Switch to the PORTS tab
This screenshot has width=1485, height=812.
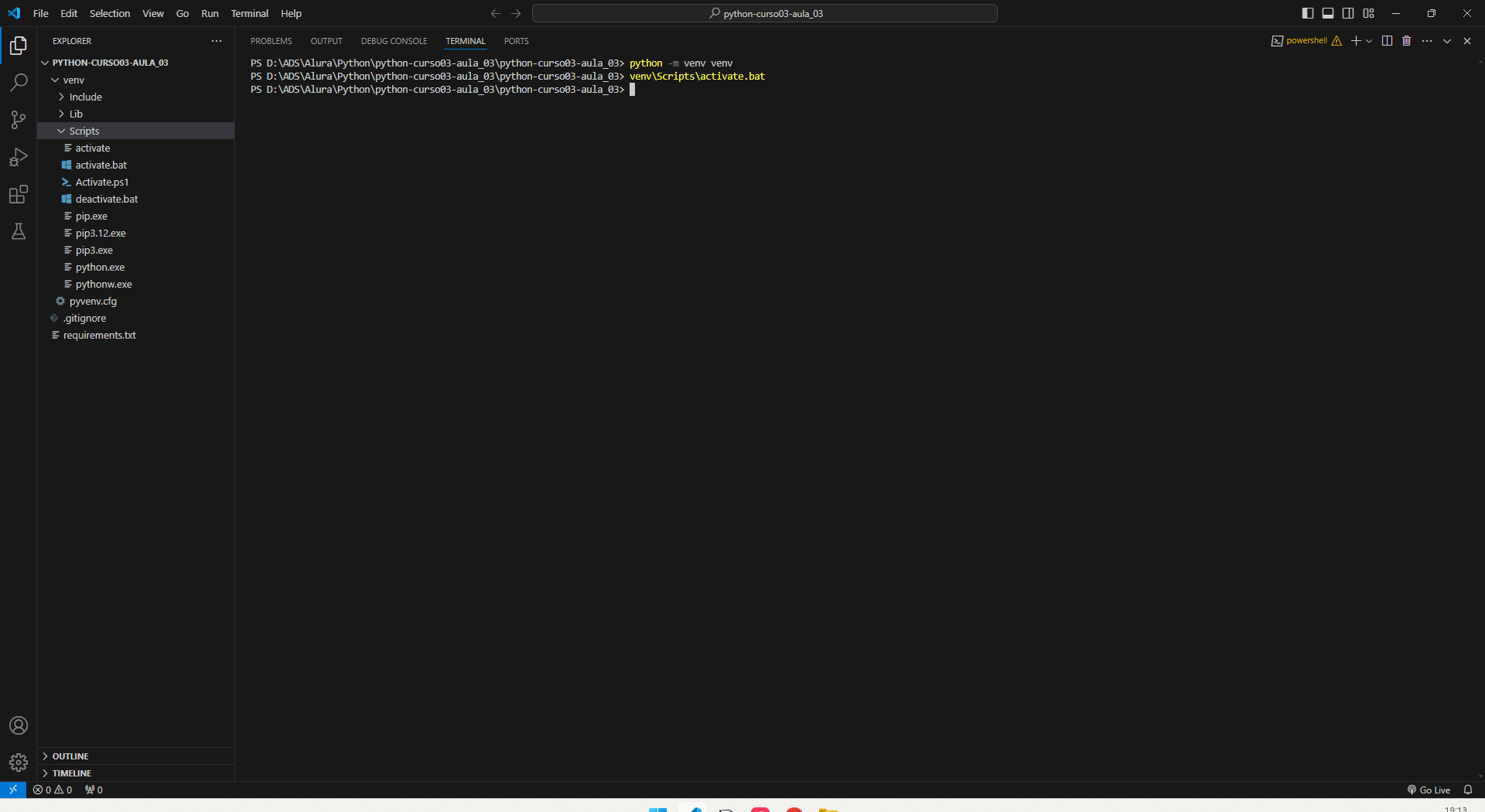click(x=517, y=41)
